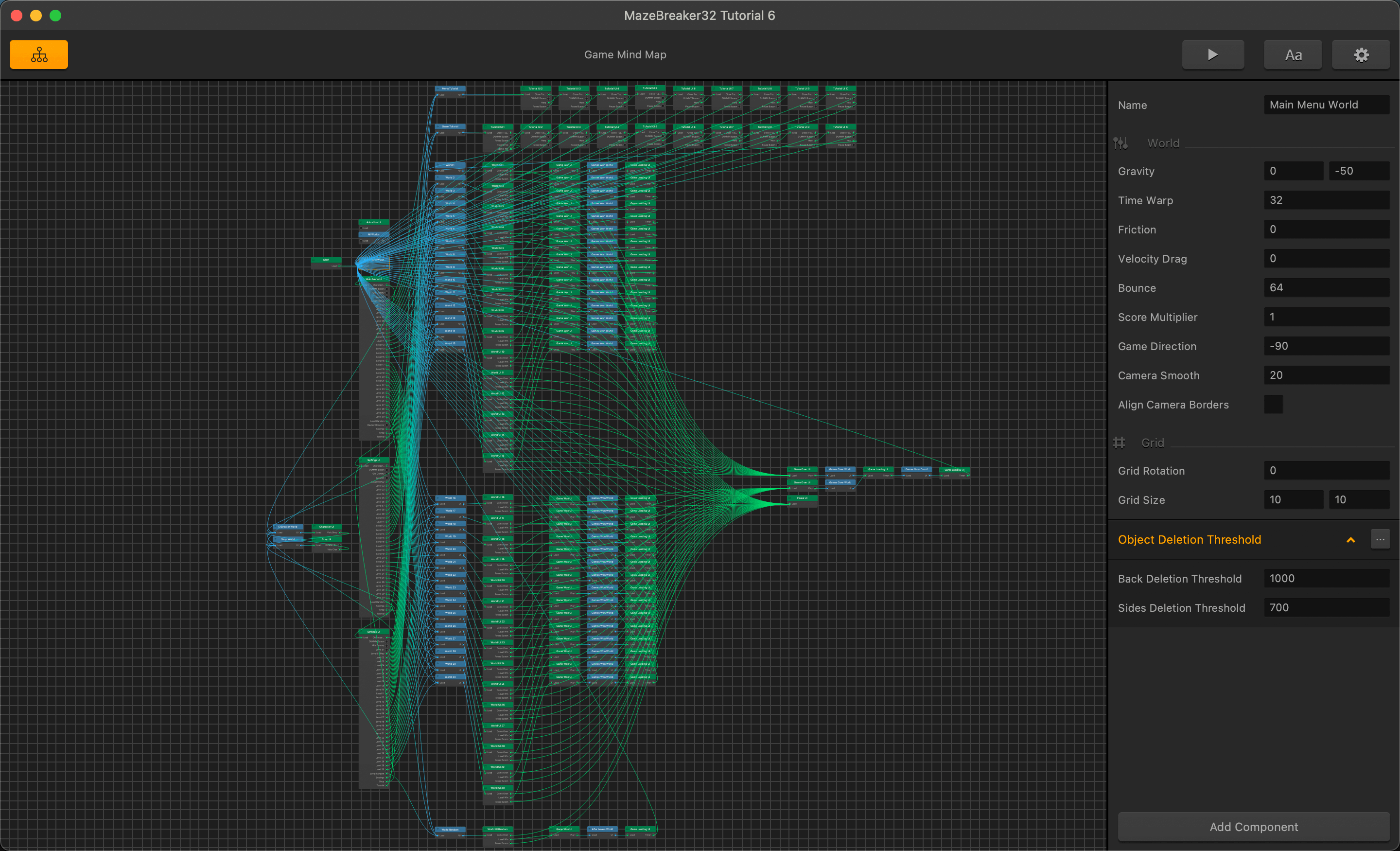
Task: Open Object Deletion Threshold more options
Action: [1380, 539]
